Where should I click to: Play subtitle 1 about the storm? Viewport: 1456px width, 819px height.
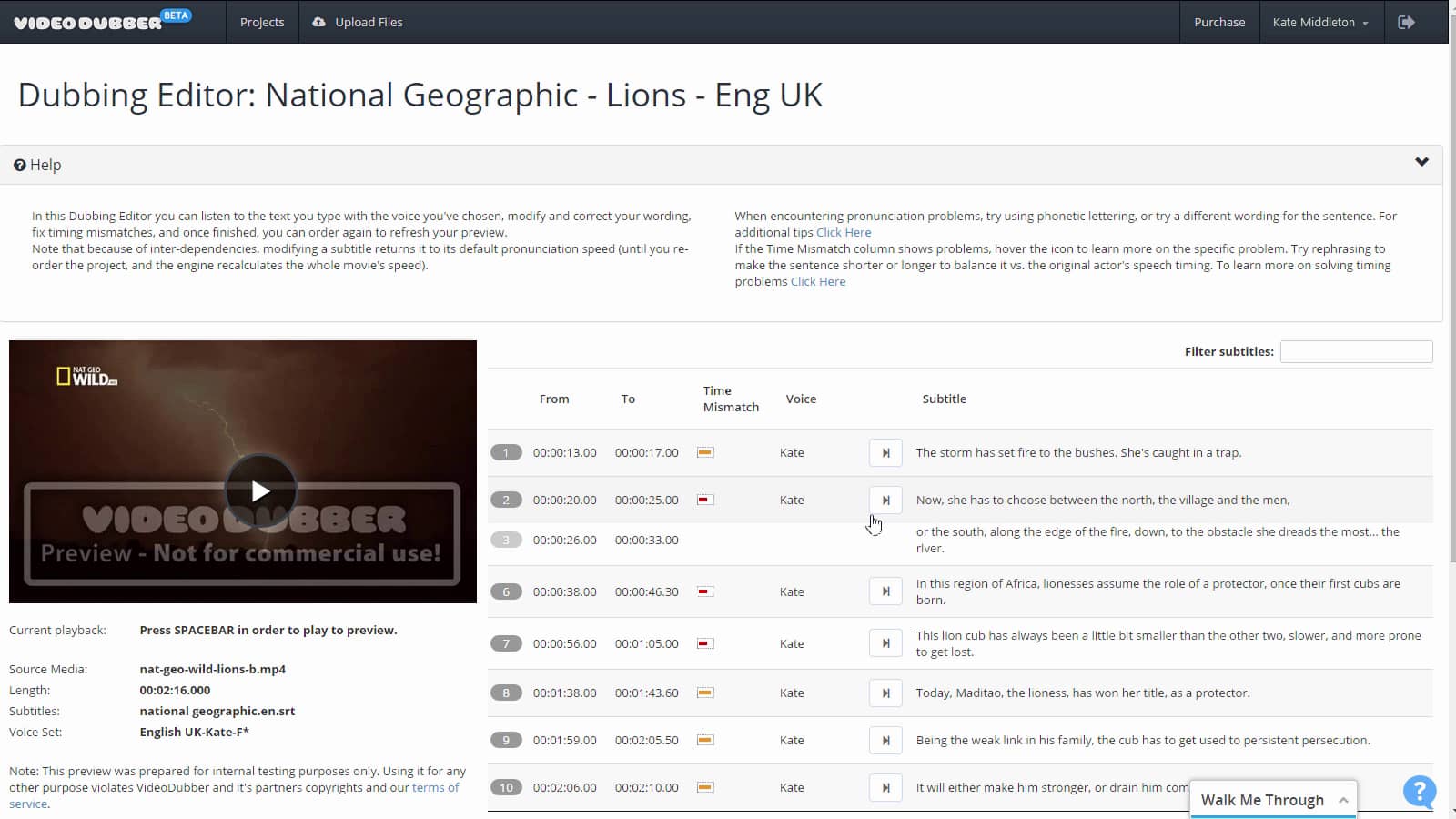(885, 452)
